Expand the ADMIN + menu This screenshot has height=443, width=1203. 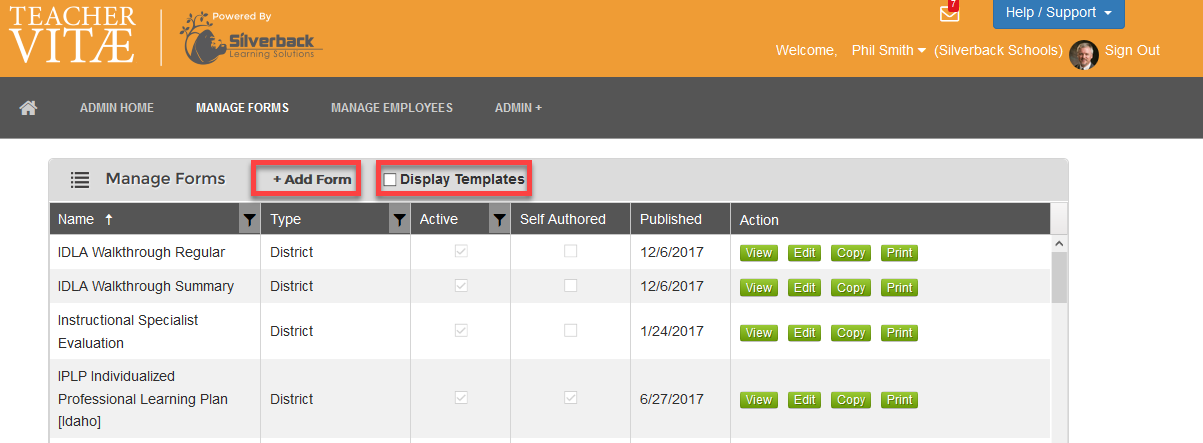[518, 108]
